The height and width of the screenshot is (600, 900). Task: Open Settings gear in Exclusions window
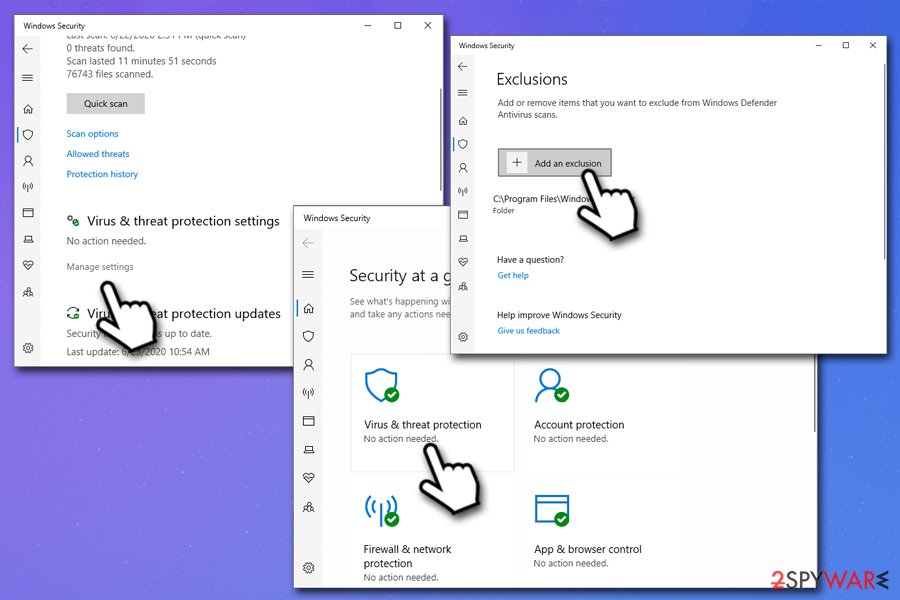click(463, 337)
